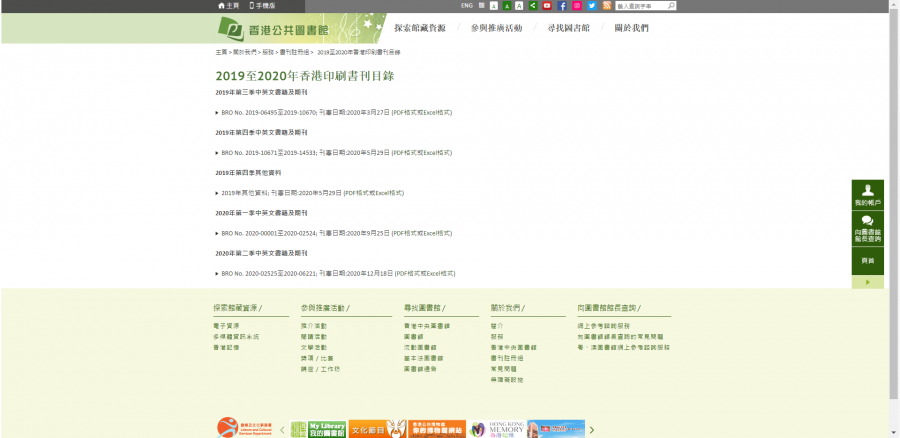Open the 參與推廣活動 menu

point(496,28)
